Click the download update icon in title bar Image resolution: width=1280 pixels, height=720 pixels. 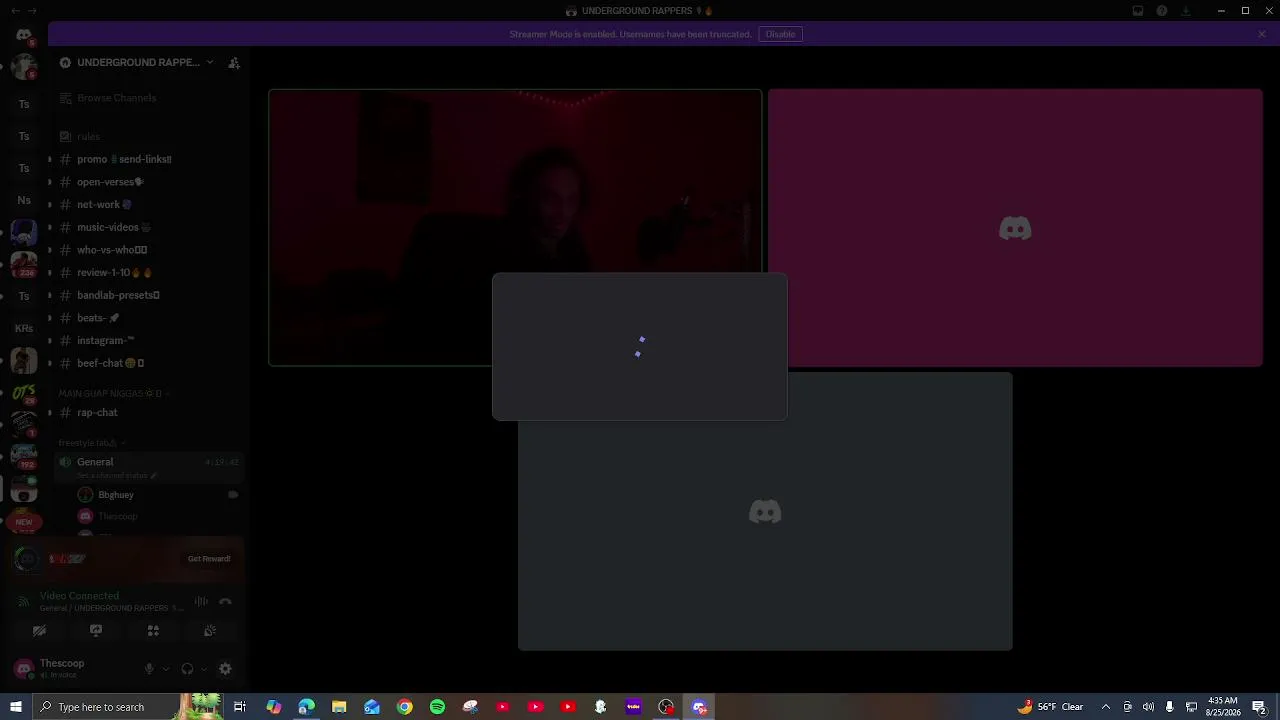[x=1186, y=11]
